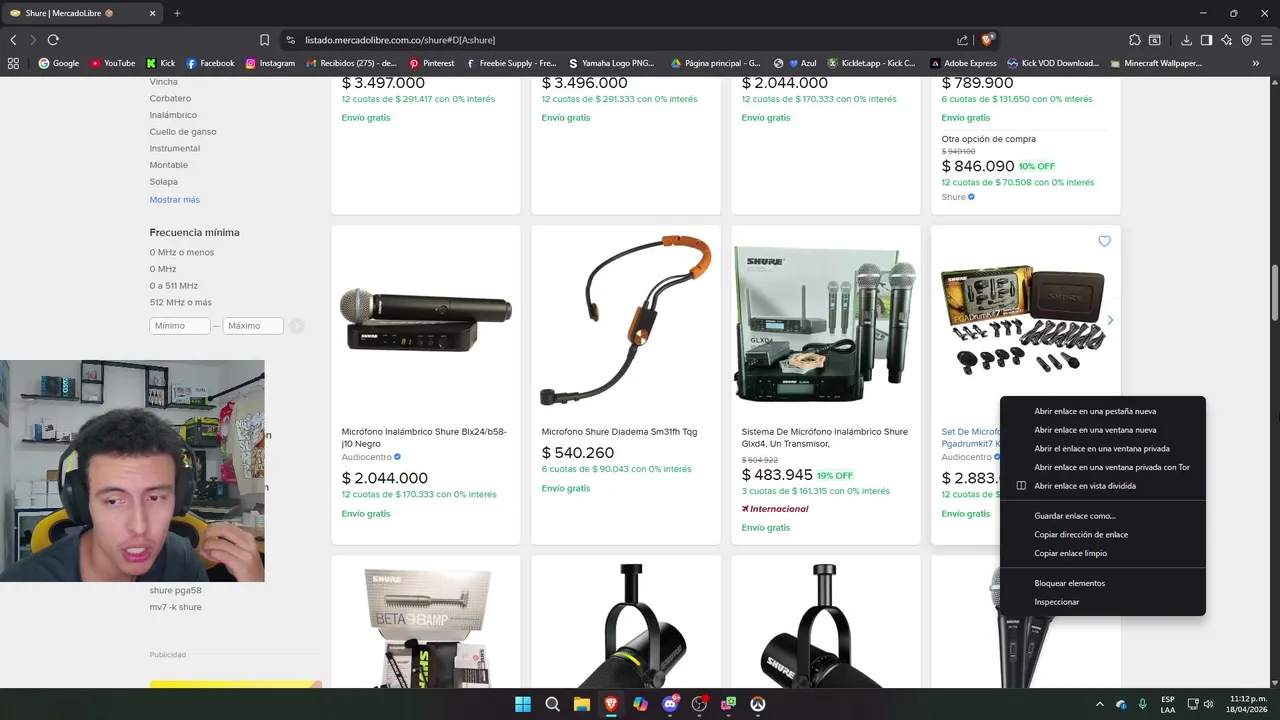Image resolution: width=1280 pixels, height=720 pixels.
Task: Open 'Micrófono Shure Diadema Sm31fh Tqg' listing
Action: click(619, 432)
